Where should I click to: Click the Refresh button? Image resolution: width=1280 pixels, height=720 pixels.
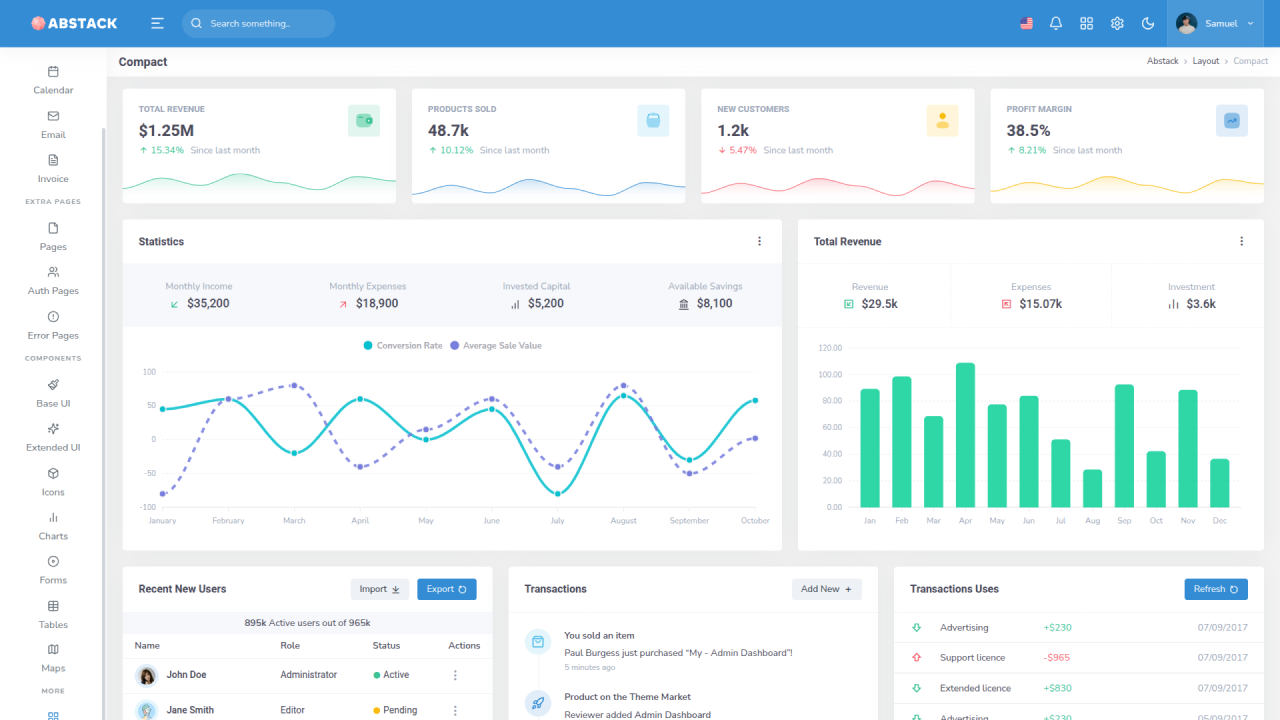[1216, 589]
